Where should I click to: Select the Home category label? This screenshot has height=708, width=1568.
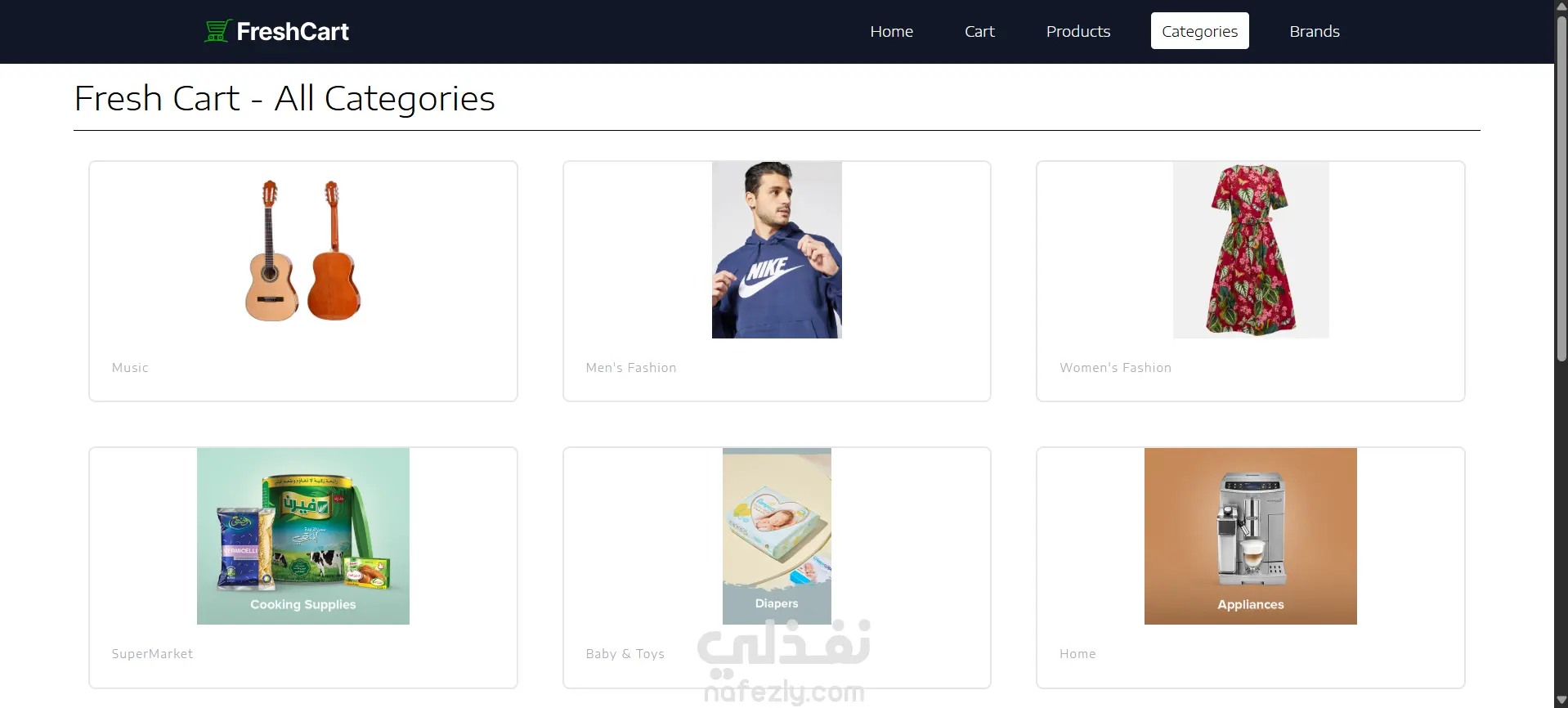click(1077, 654)
